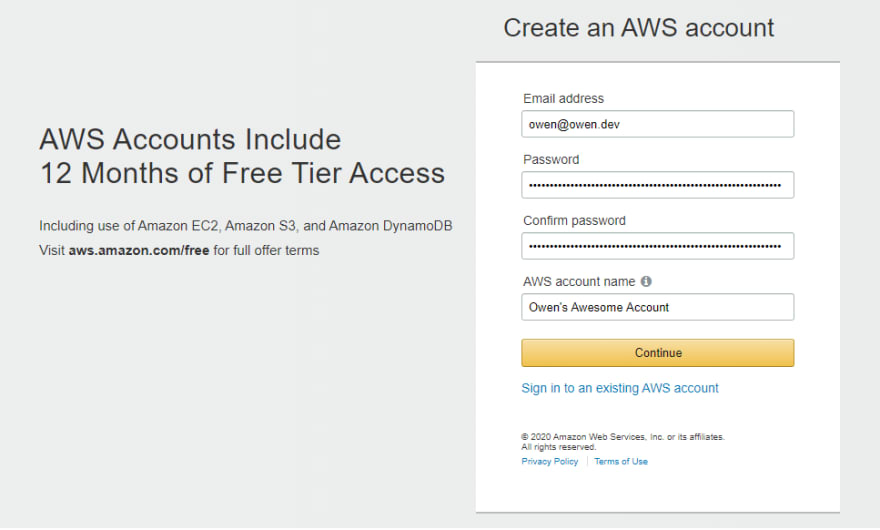Click the Password label above the first masked field

551,159
